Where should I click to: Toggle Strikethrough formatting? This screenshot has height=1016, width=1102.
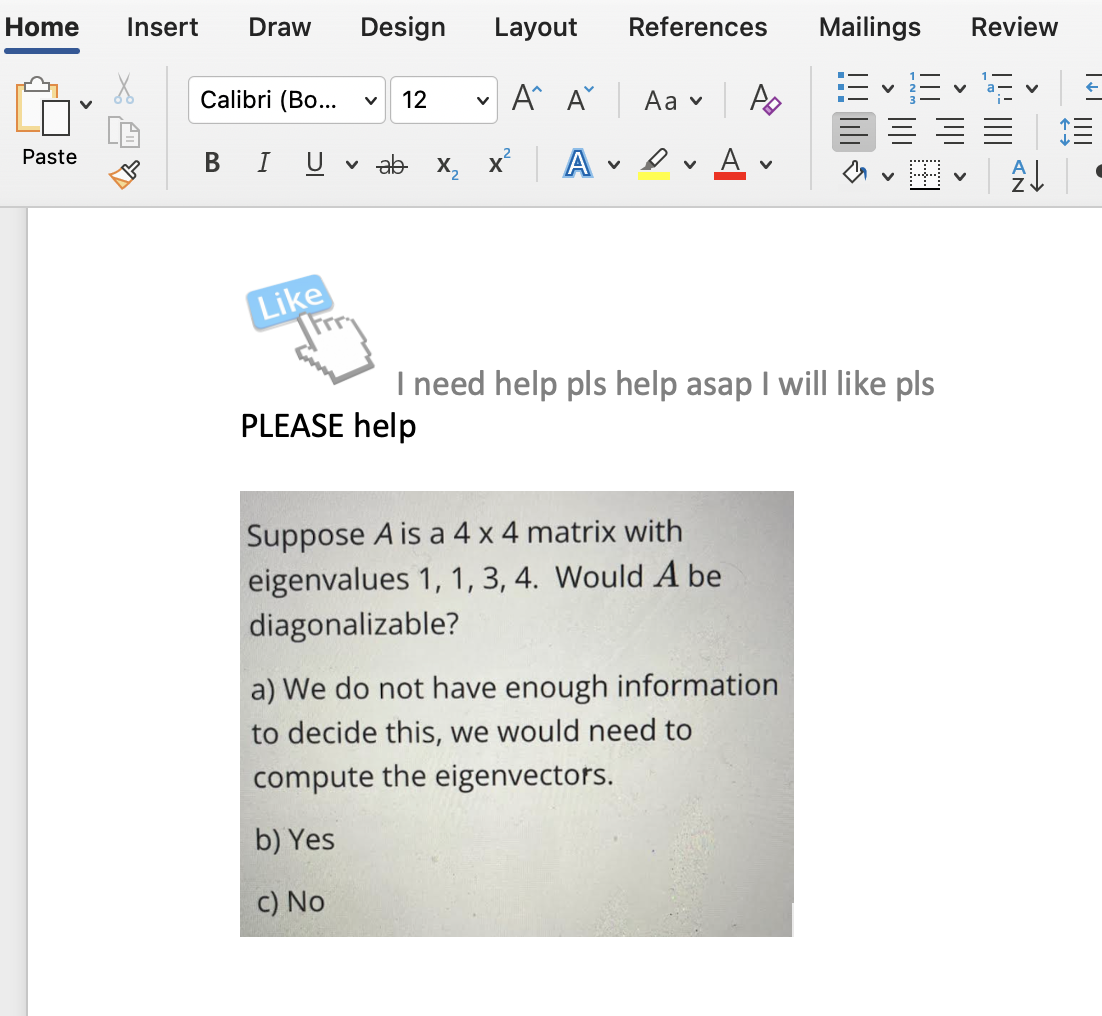tap(392, 166)
